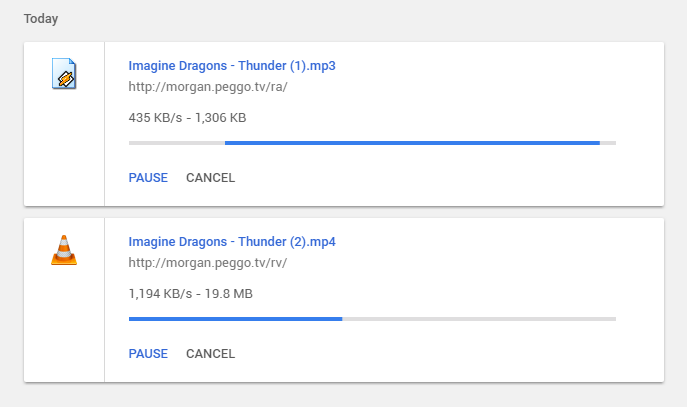Click blue filled part of mp3 progress bar
This screenshot has width=687, height=407.
tap(412, 143)
